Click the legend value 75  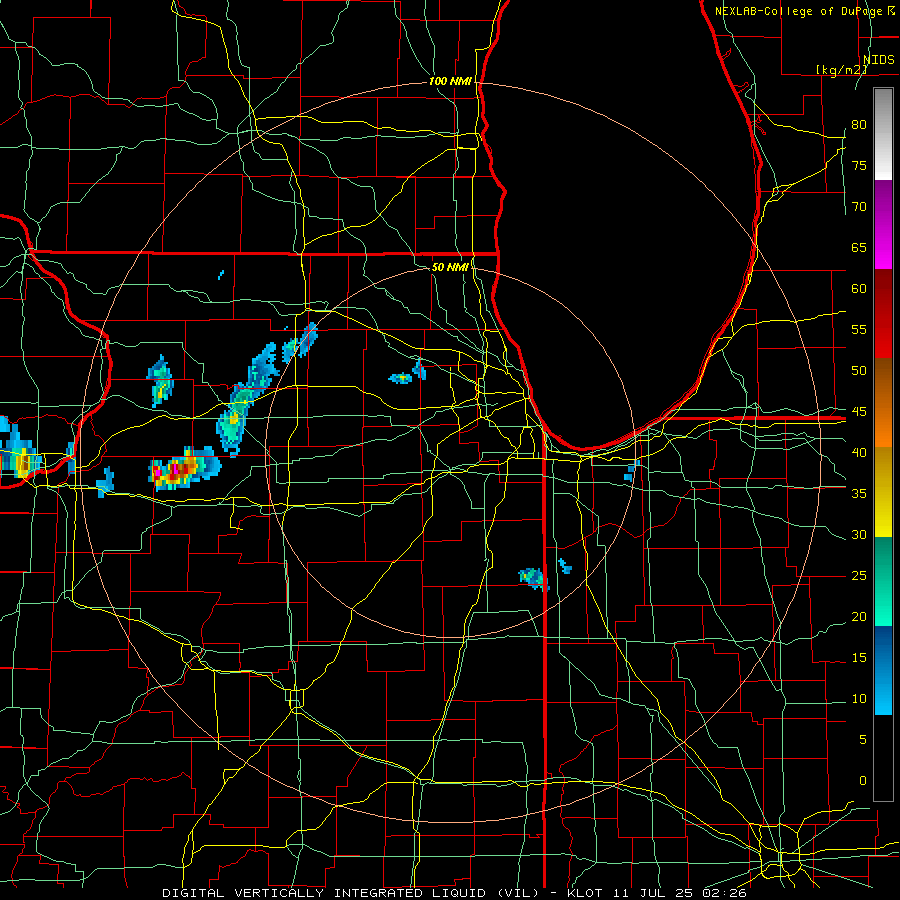click(x=859, y=165)
